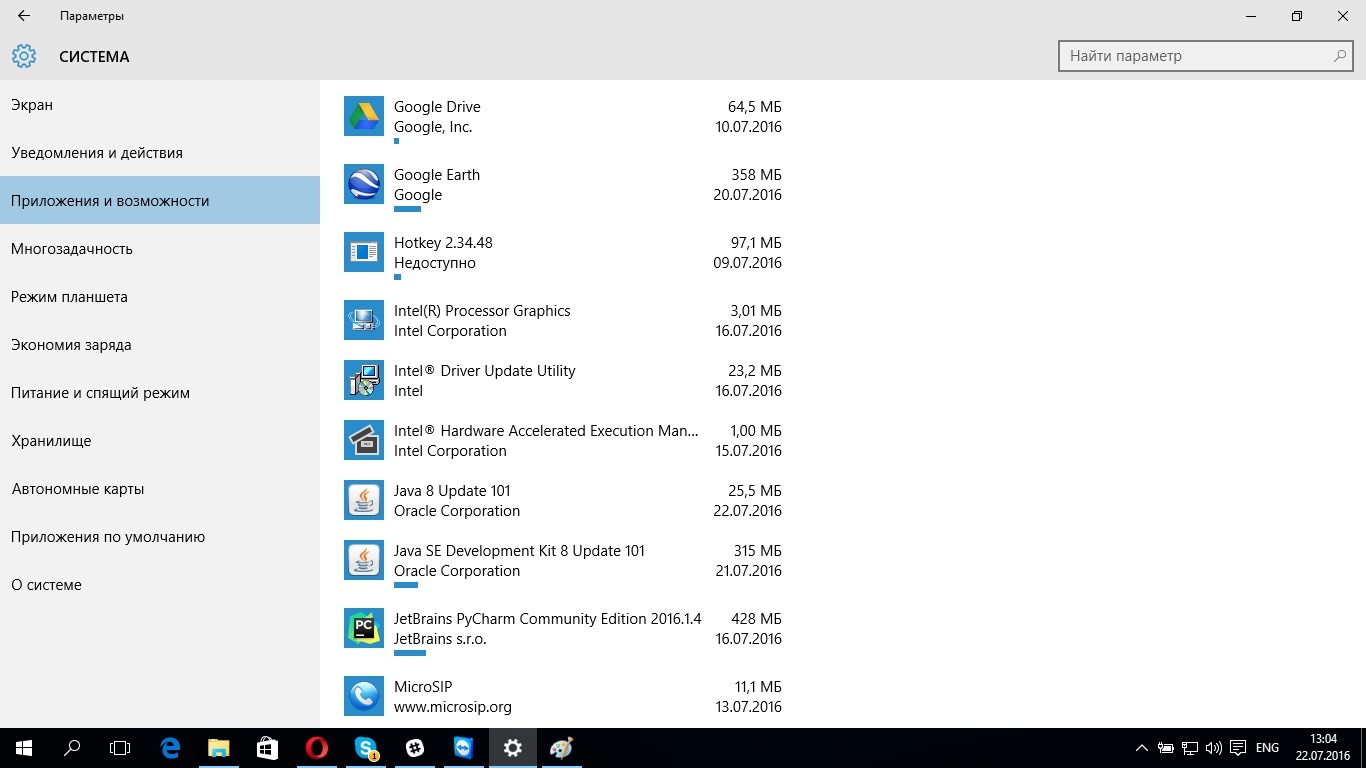Click www.microsip.org publisher text
Screen dimensions: 1366x768
(453, 707)
